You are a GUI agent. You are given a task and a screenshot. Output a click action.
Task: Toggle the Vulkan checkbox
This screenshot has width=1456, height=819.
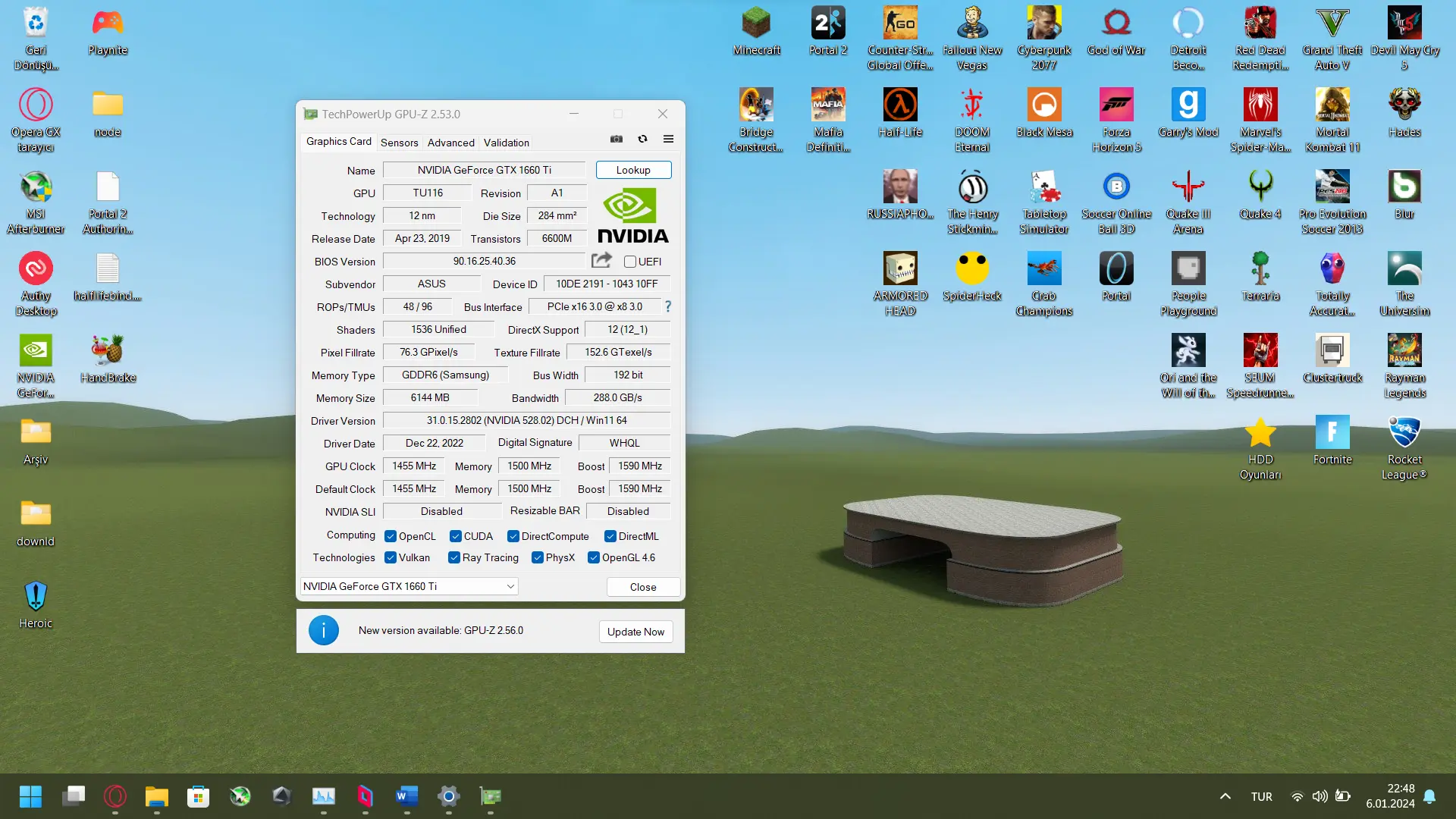(391, 557)
